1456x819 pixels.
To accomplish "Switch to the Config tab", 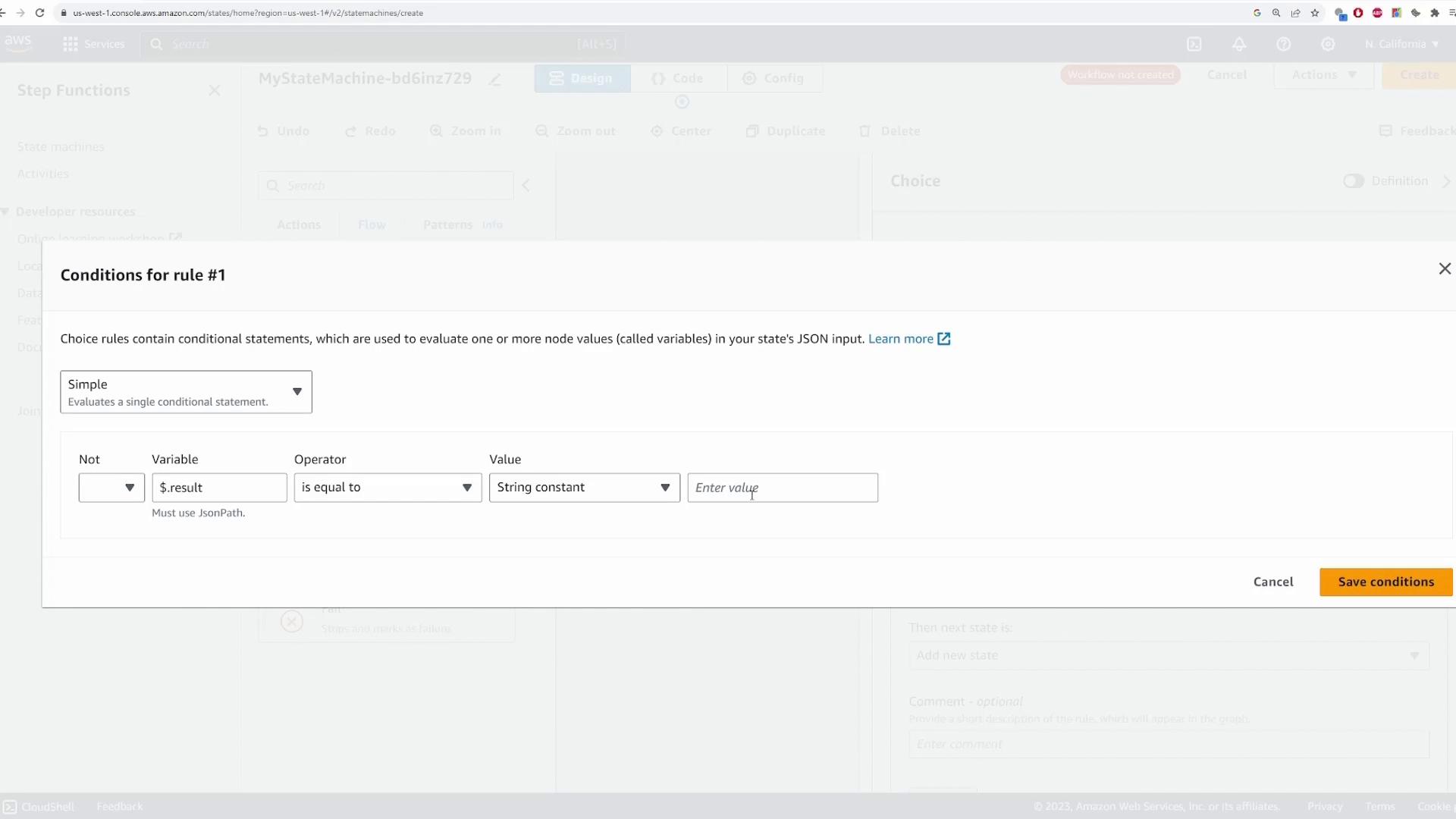I will (x=774, y=78).
